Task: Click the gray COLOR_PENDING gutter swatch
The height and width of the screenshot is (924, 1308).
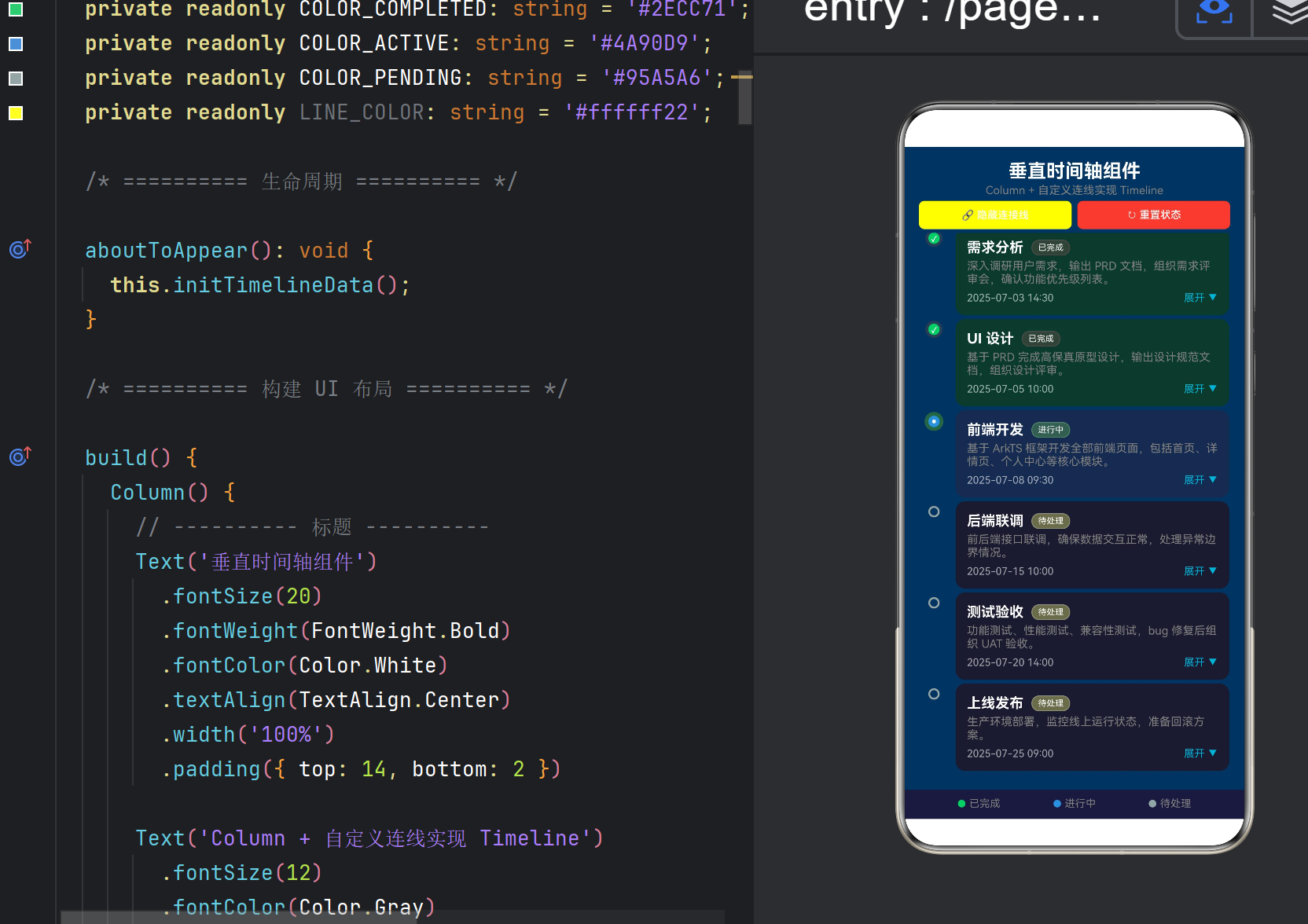Action: click(16, 79)
